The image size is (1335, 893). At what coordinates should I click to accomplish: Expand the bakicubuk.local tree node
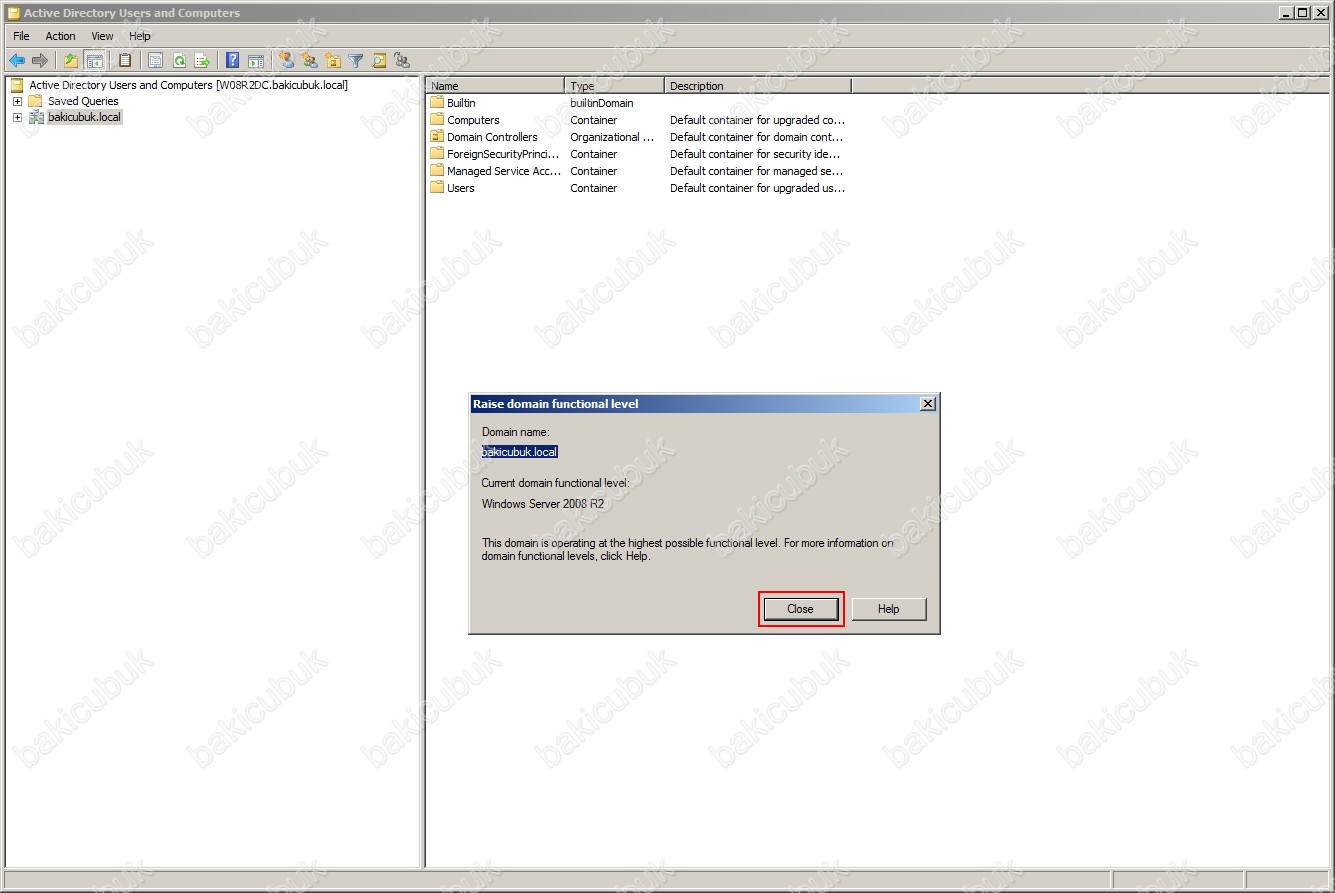coord(17,117)
